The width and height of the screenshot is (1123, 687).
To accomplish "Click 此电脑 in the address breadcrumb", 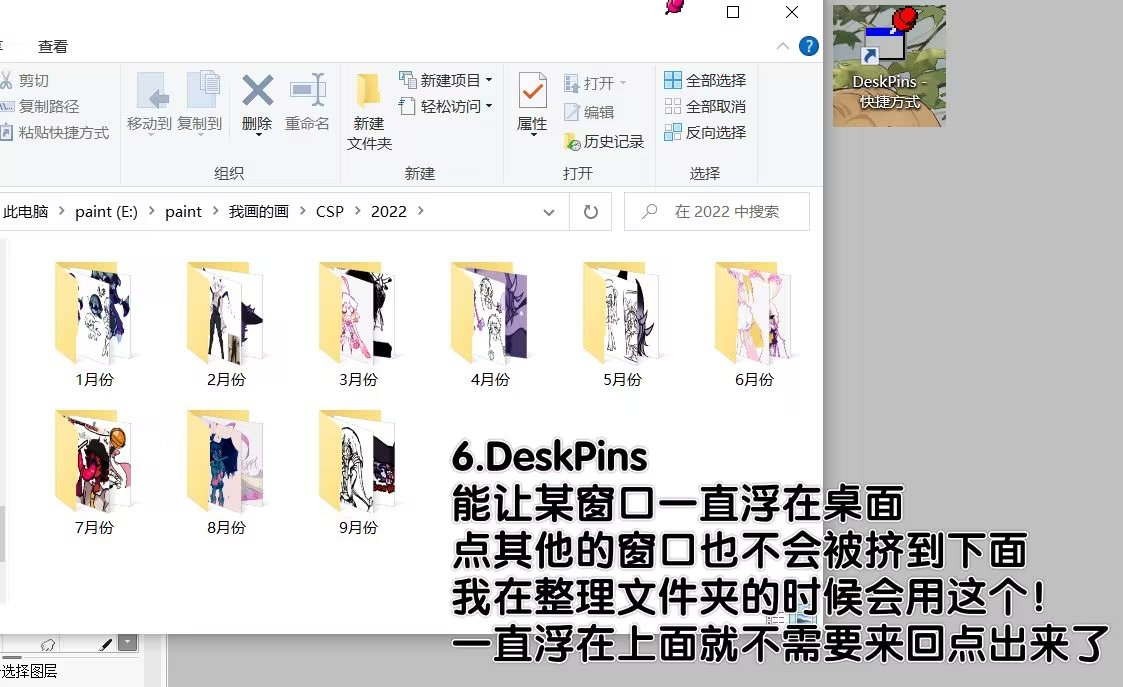I will (x=26, y=211).
